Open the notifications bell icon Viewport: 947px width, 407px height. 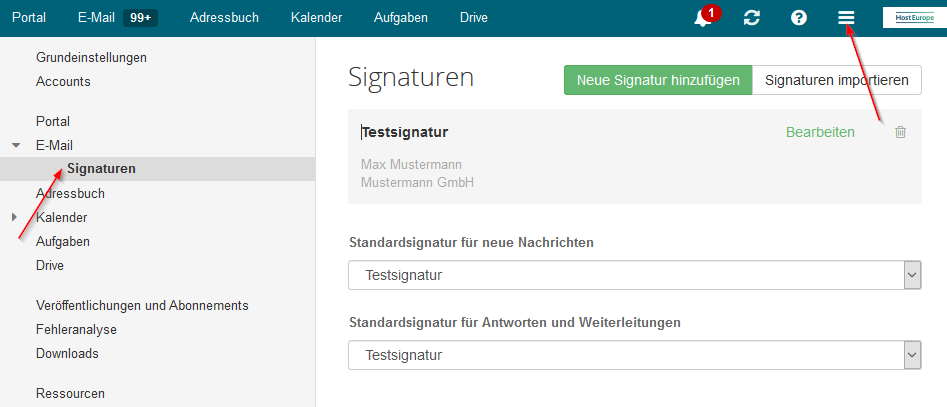[702, 18]
